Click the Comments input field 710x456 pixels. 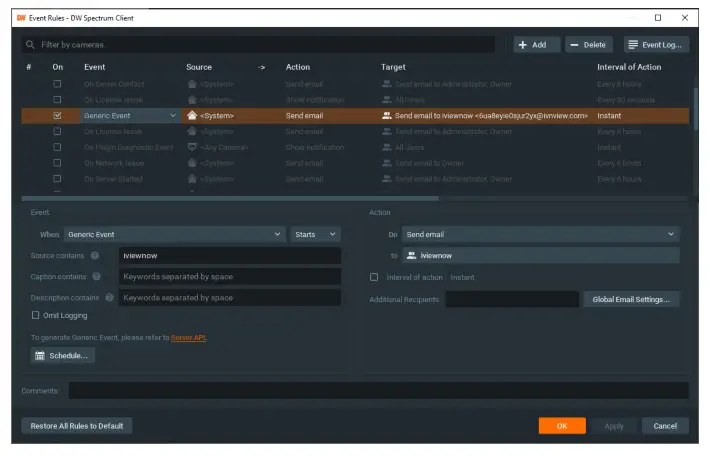tap(379, 391)
